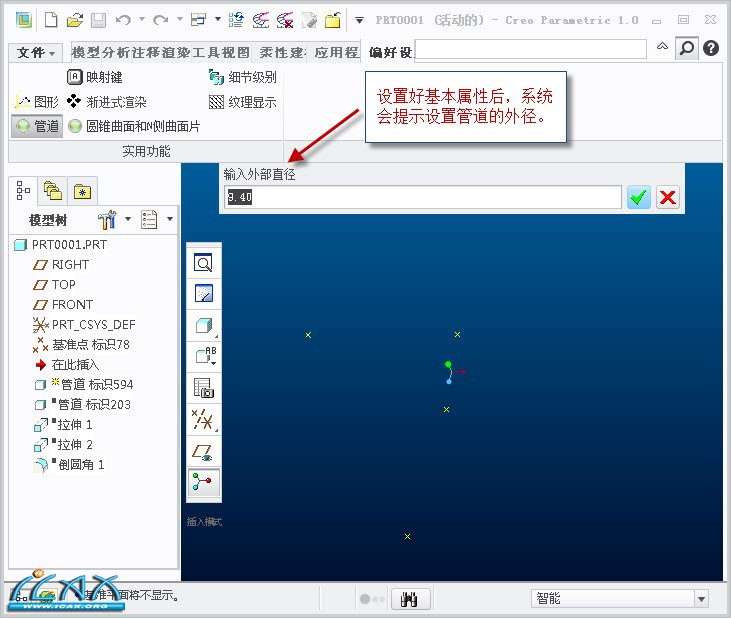Screen dimensions: 731x618
Task: Click the model tree show list icon
Action: point(149,220)
